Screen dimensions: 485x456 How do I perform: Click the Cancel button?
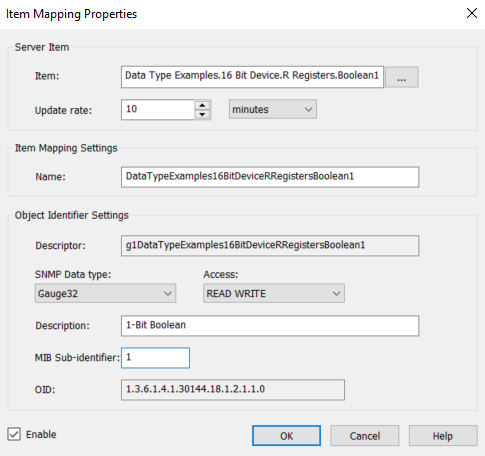(365, 436)
